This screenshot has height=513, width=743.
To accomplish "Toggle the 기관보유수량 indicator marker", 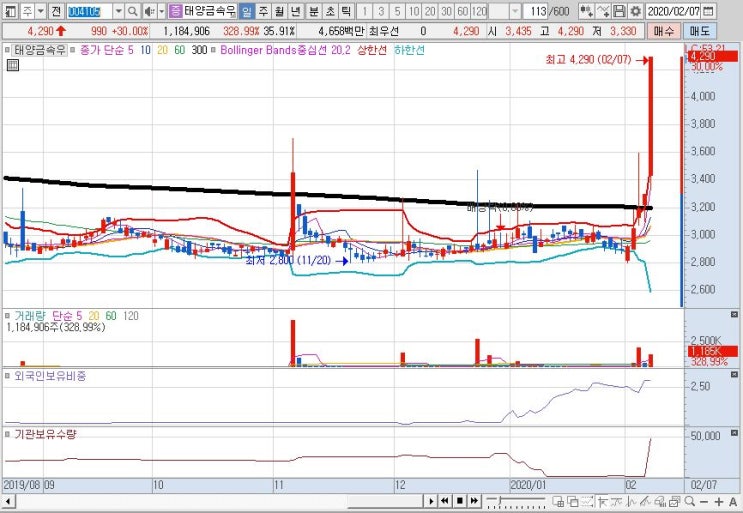I will tap(8, 434).
